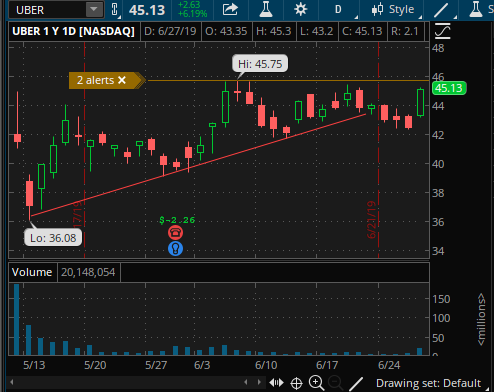Click the 34 price axis label
The image size is (494, 392).
(x=438, y=251)
